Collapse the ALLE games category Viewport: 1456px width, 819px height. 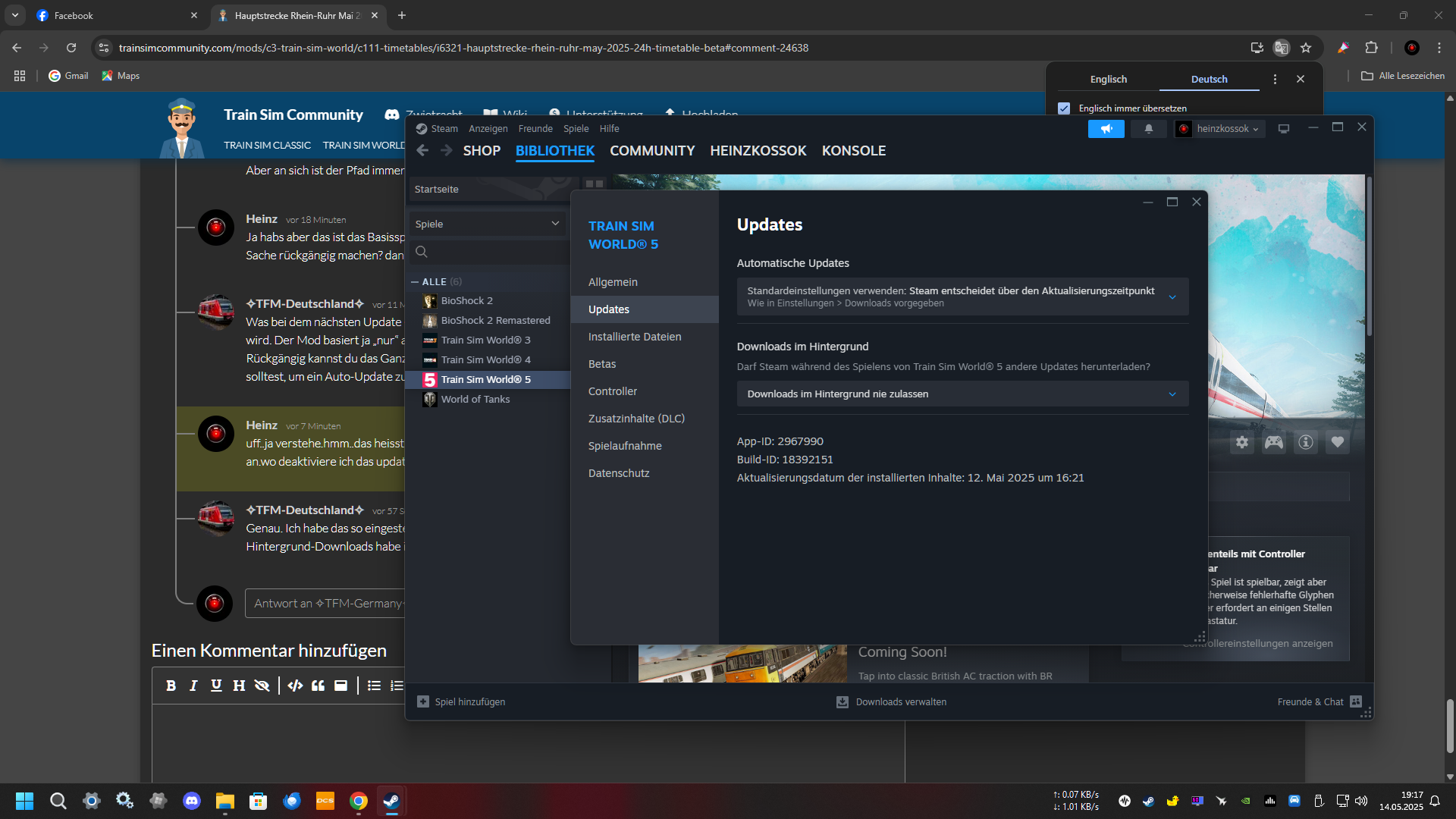tap(415, 281)
